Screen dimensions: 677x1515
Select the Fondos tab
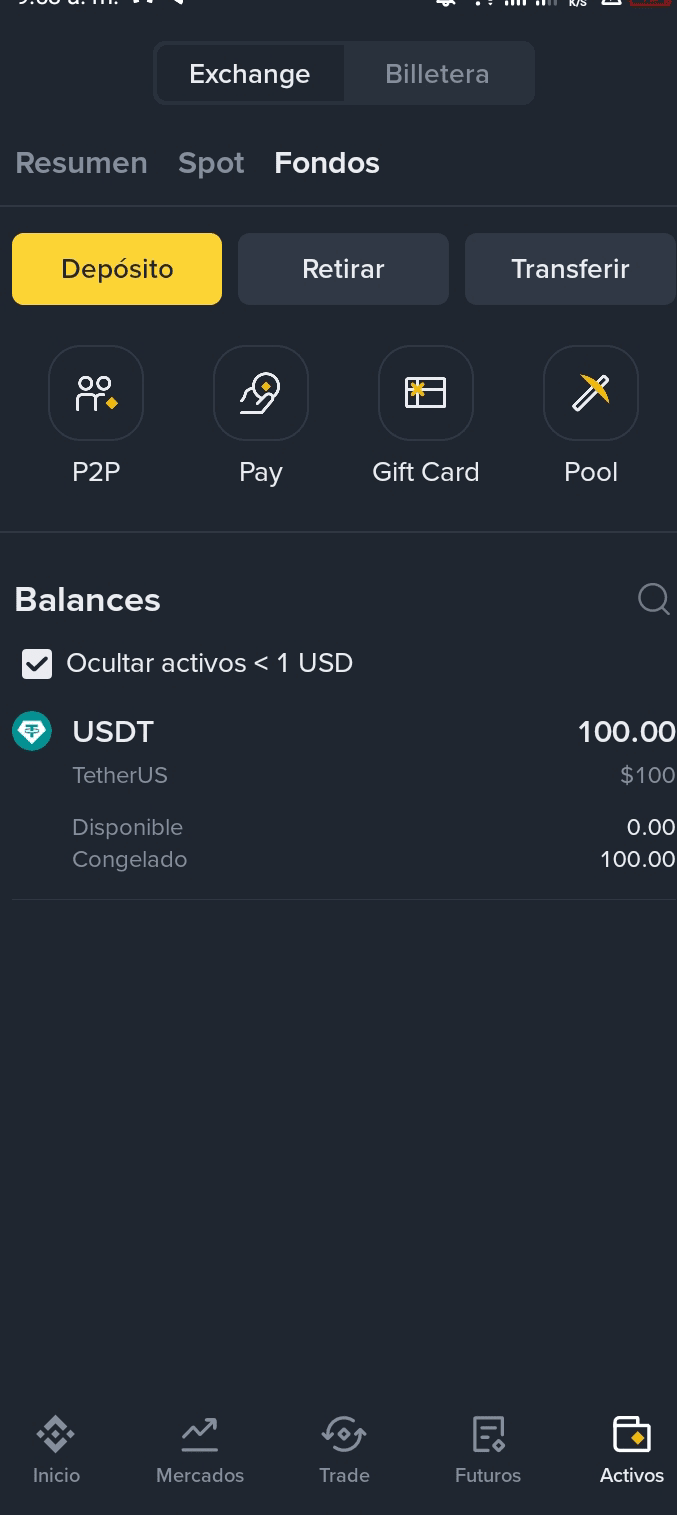coord(327,163)
